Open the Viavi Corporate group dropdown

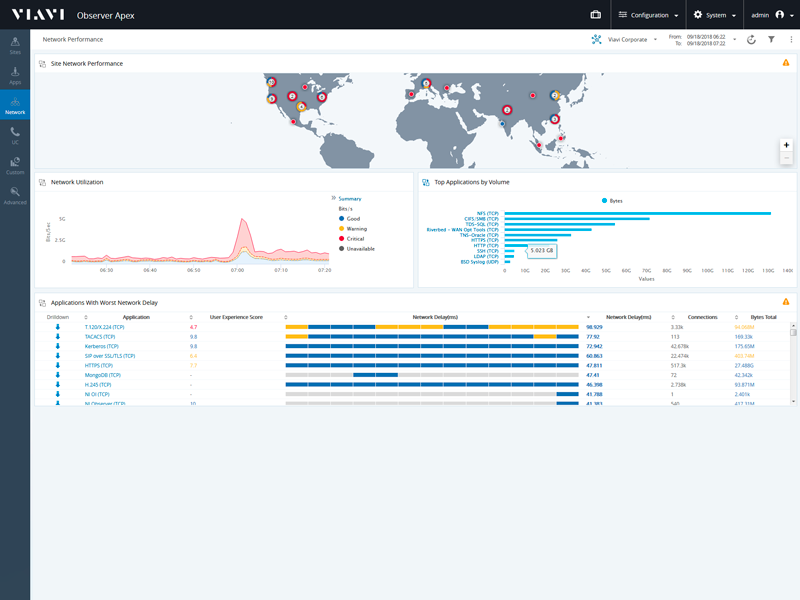click(656, 40)
